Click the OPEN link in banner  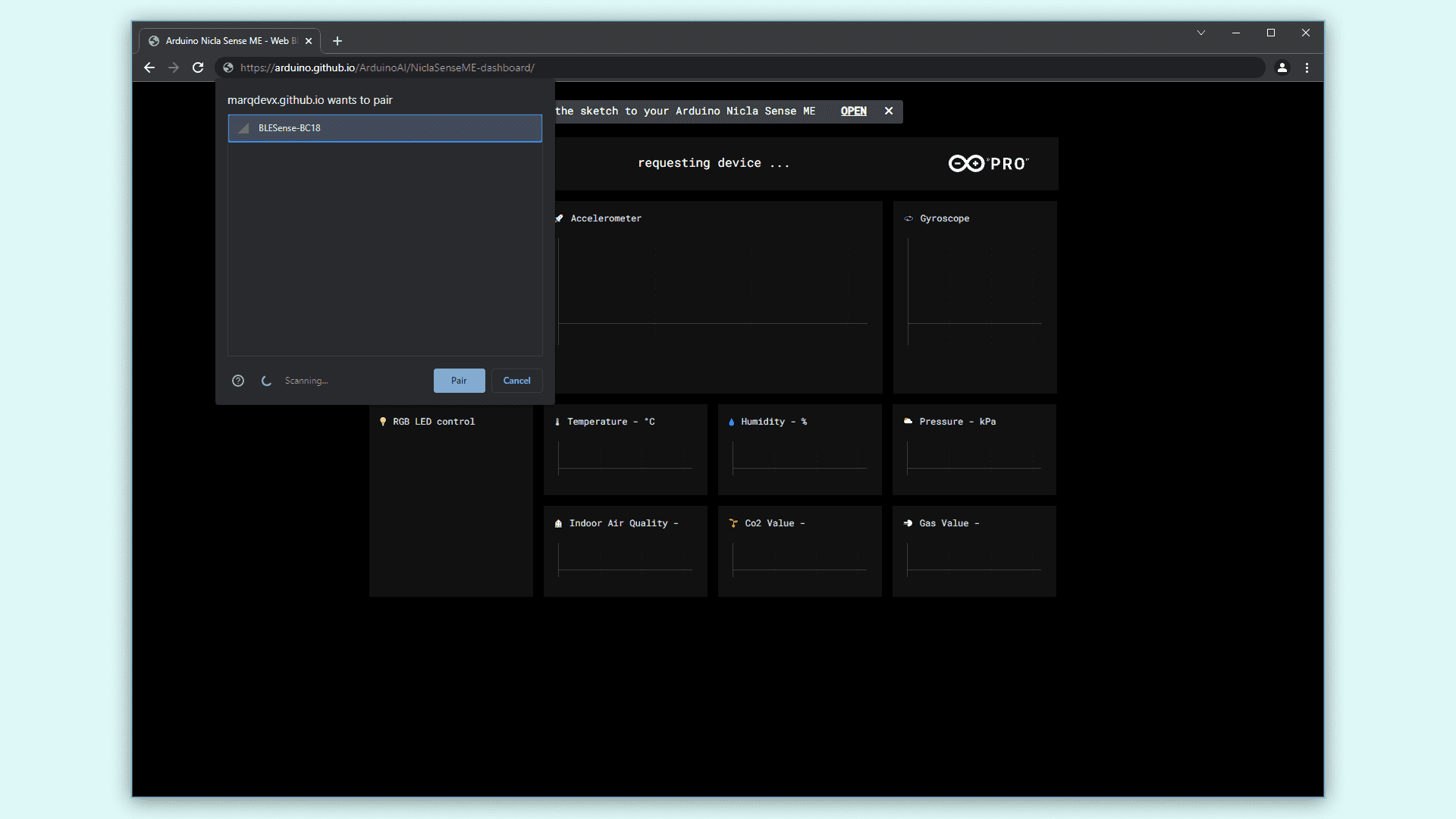tap(853, 111)
